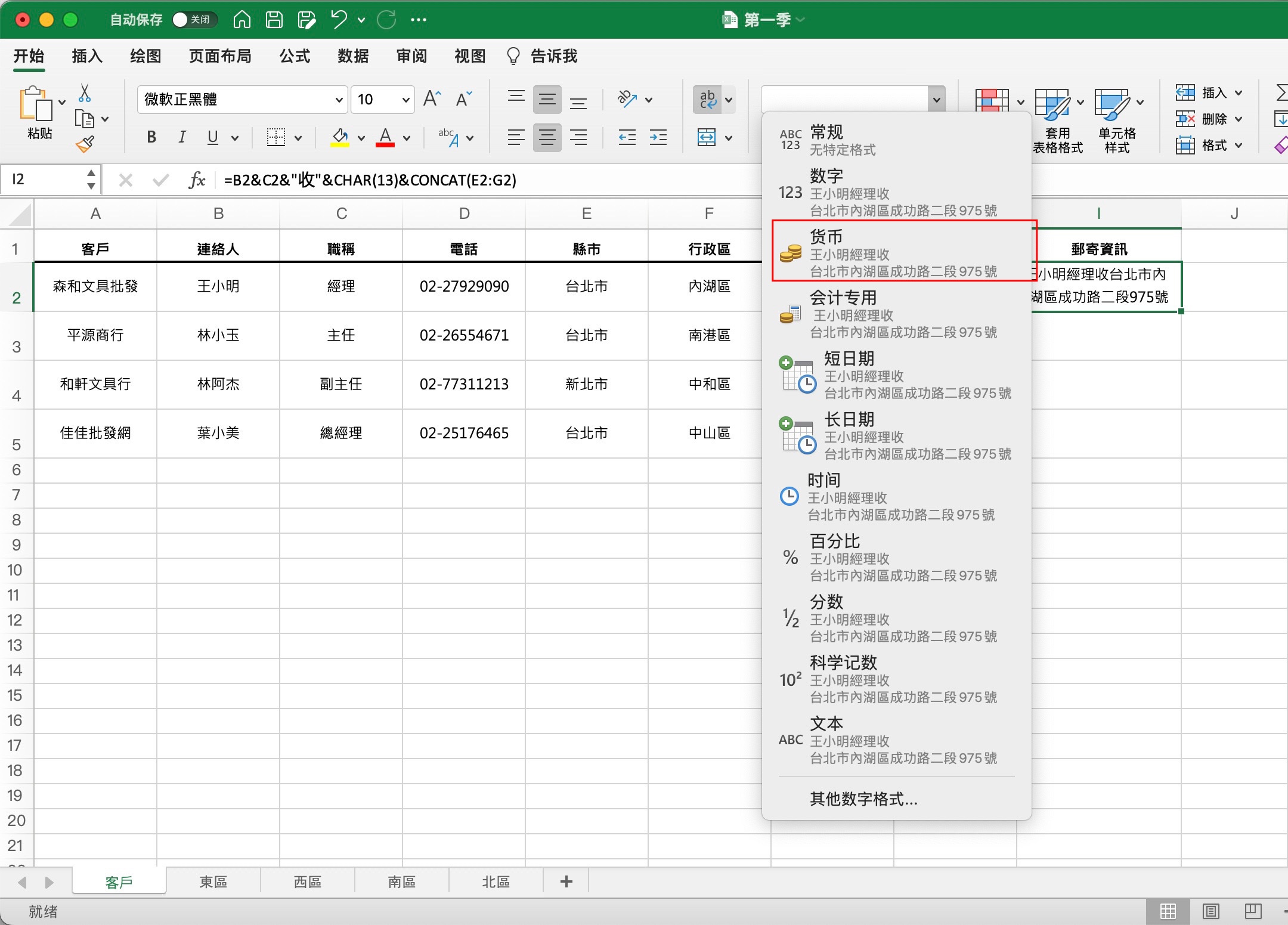Image resolution: width=1288 pixels, height=925 pixels.
Task: Click the Cut scissors icon
Action: point(85,92)
